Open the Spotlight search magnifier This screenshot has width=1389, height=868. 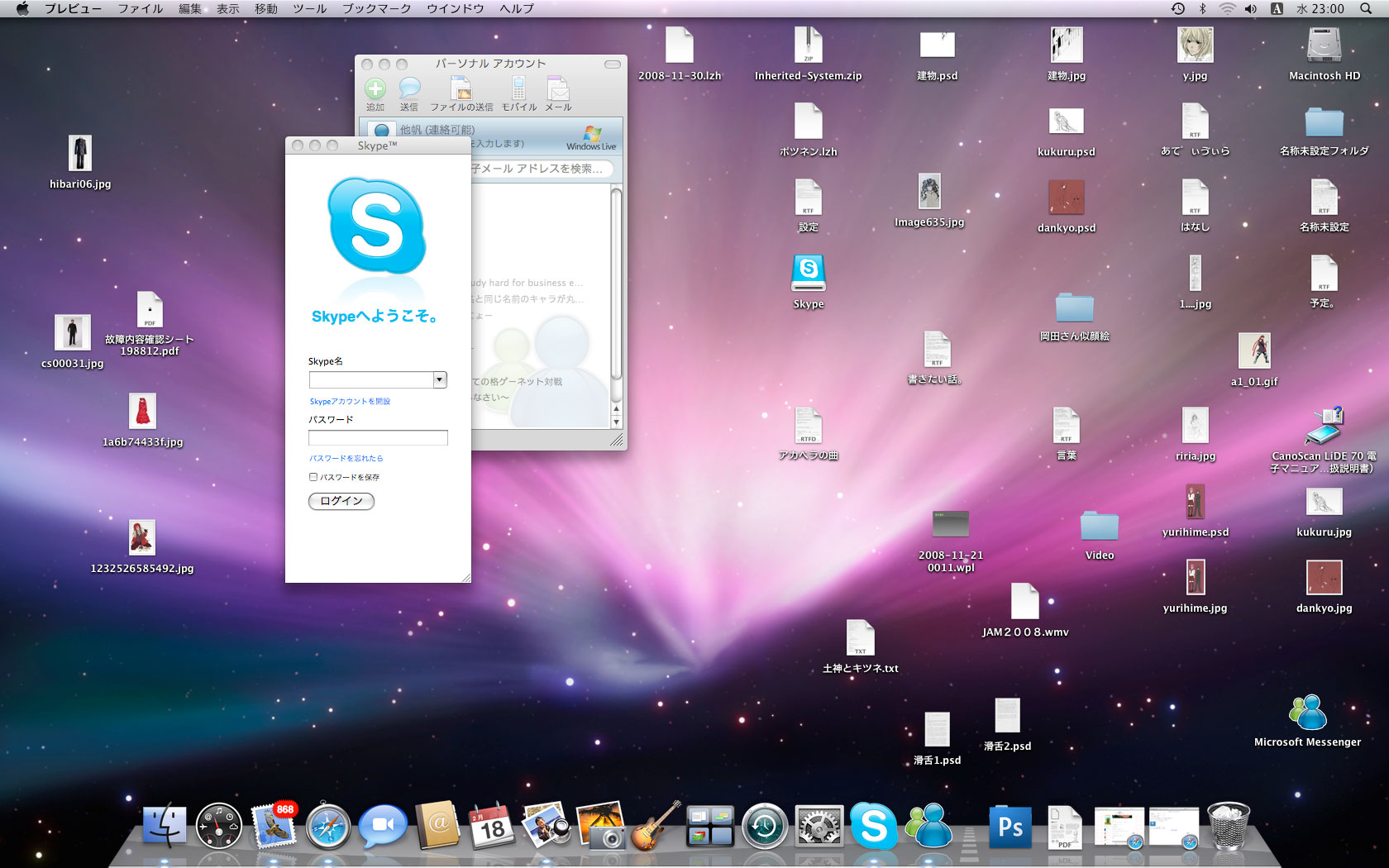[x=1365, y=8]
